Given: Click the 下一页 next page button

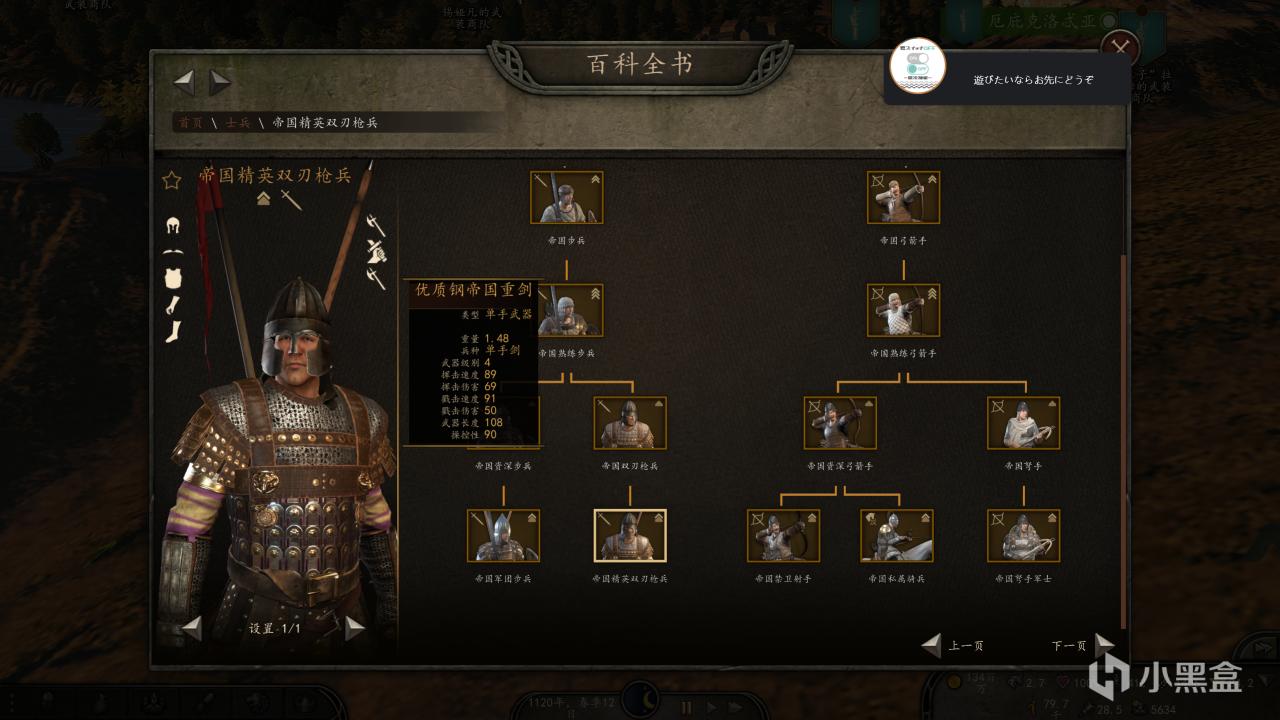Looking at the screenshot, I should [1082, 646].
